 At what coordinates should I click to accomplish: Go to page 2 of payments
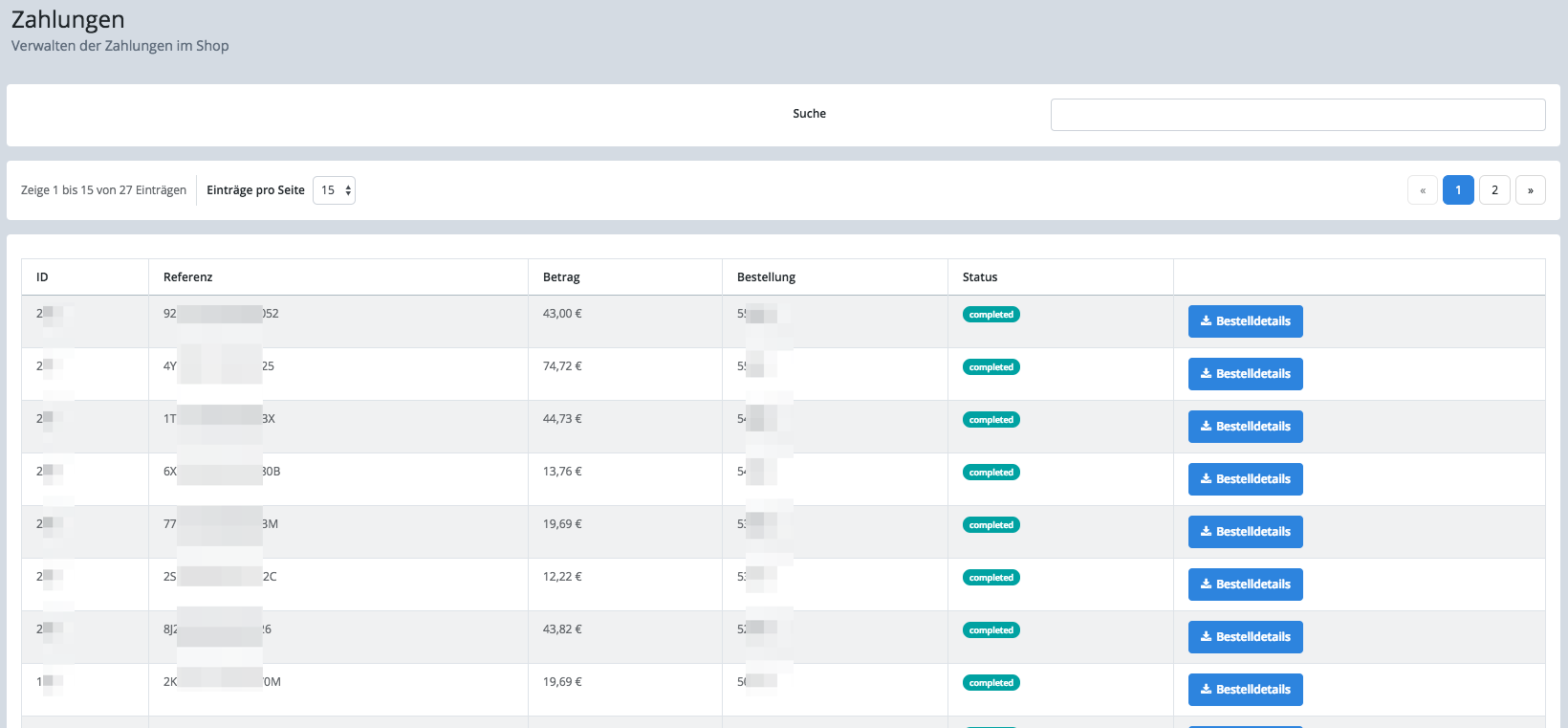1494,190
